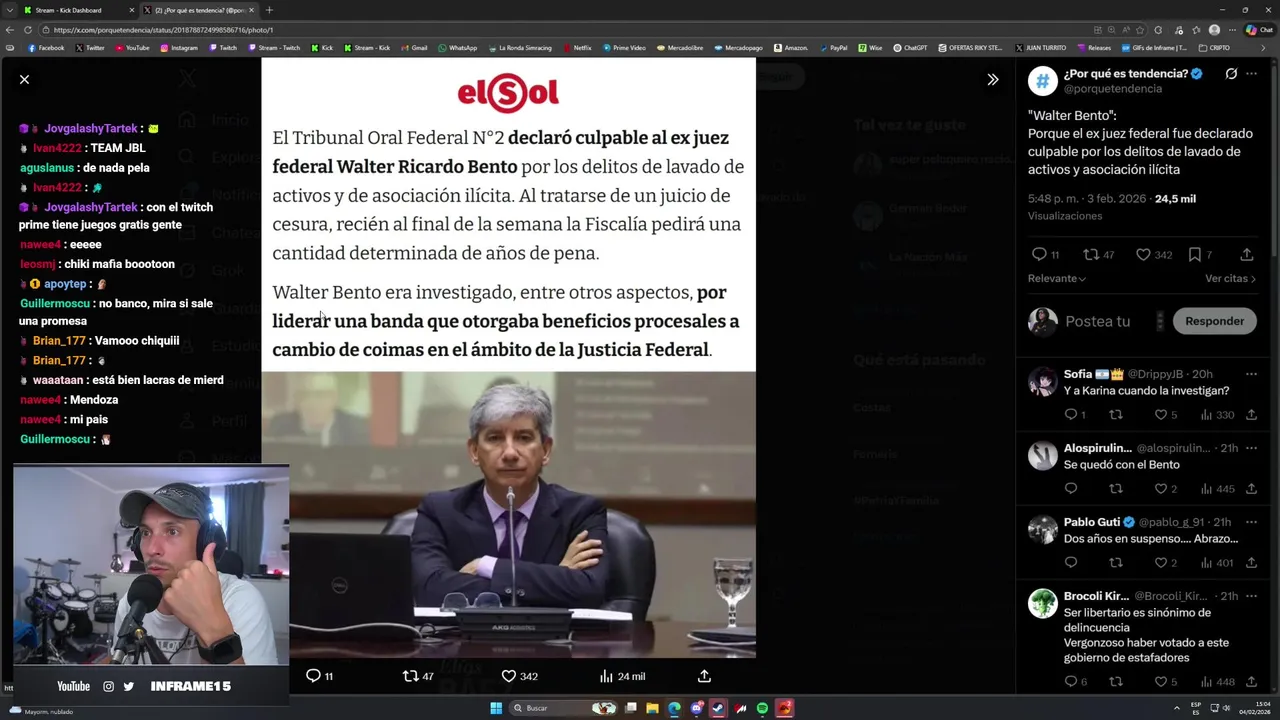
Task: Close the photo viewer with the X icon
Action: [24, 79]
